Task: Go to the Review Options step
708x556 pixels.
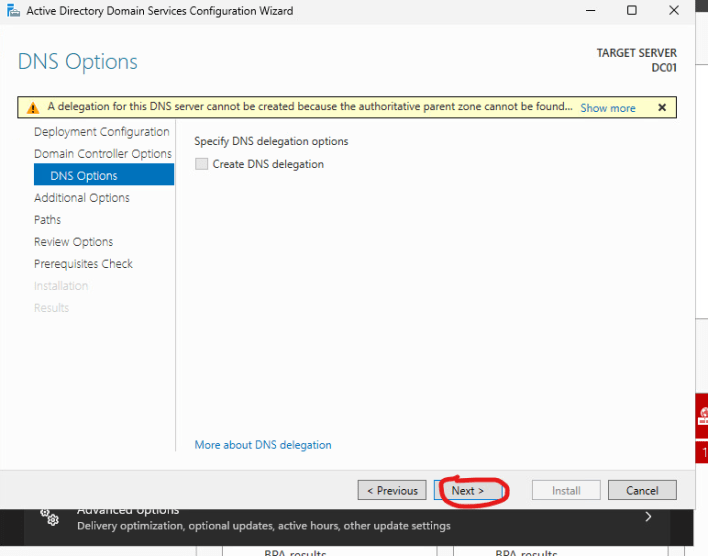Action: (74, 242)
